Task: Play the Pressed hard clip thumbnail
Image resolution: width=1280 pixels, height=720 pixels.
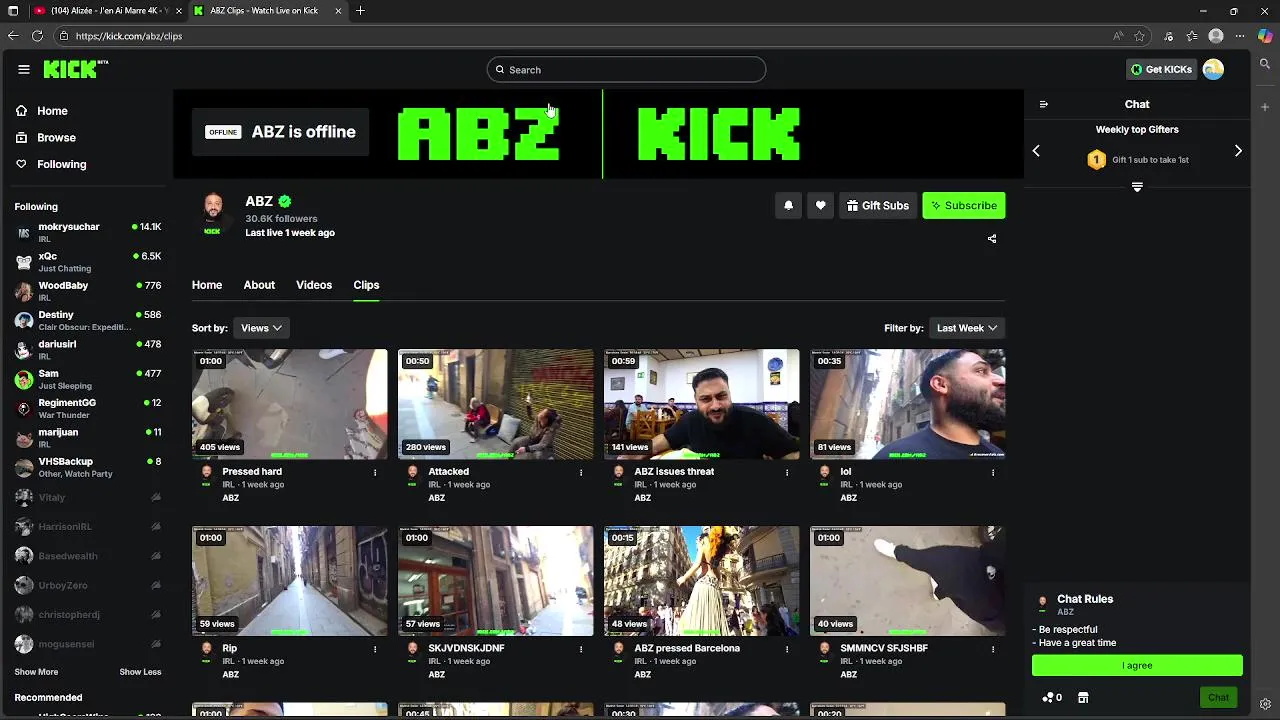Action: tap(289, 404)
